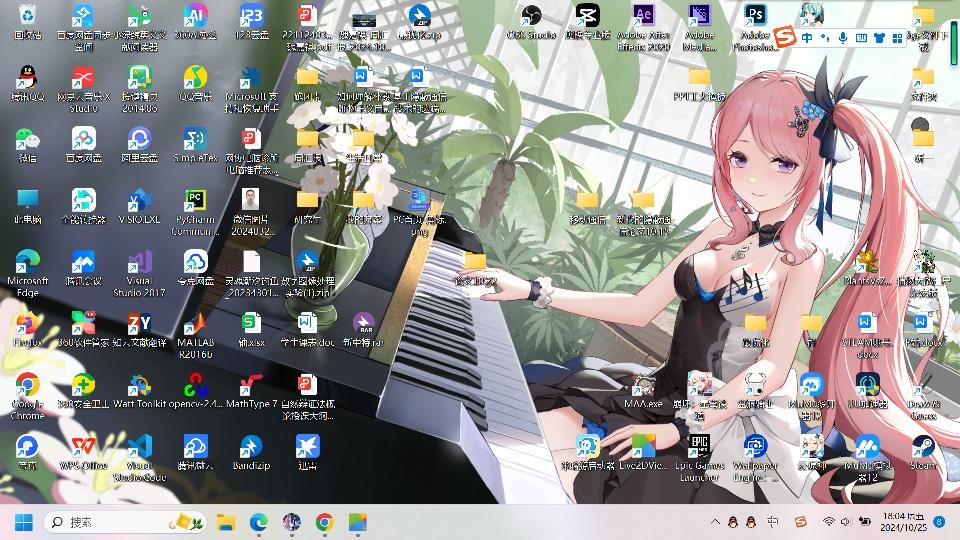Expand hidden system tray icons chevron
The width and height of the screenshot is (960, 540).
coord(715,522)
